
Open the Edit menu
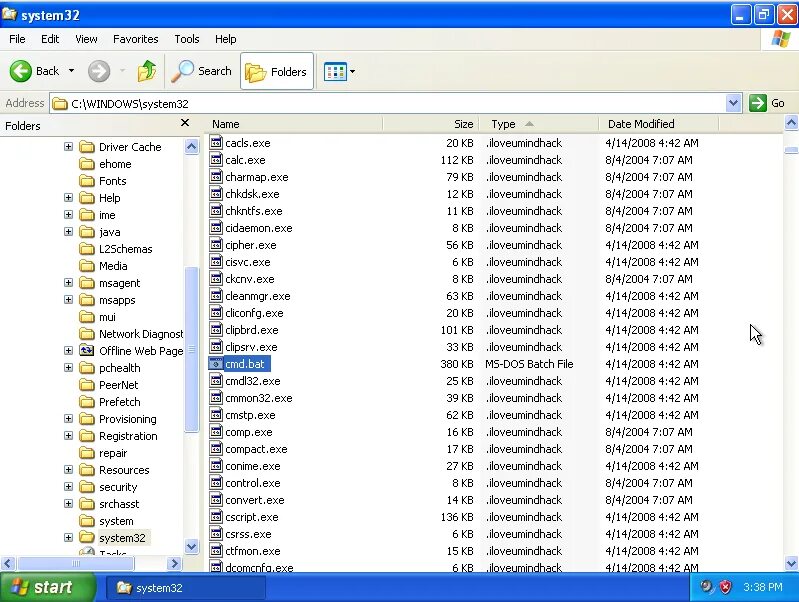[x=50, y=39]
